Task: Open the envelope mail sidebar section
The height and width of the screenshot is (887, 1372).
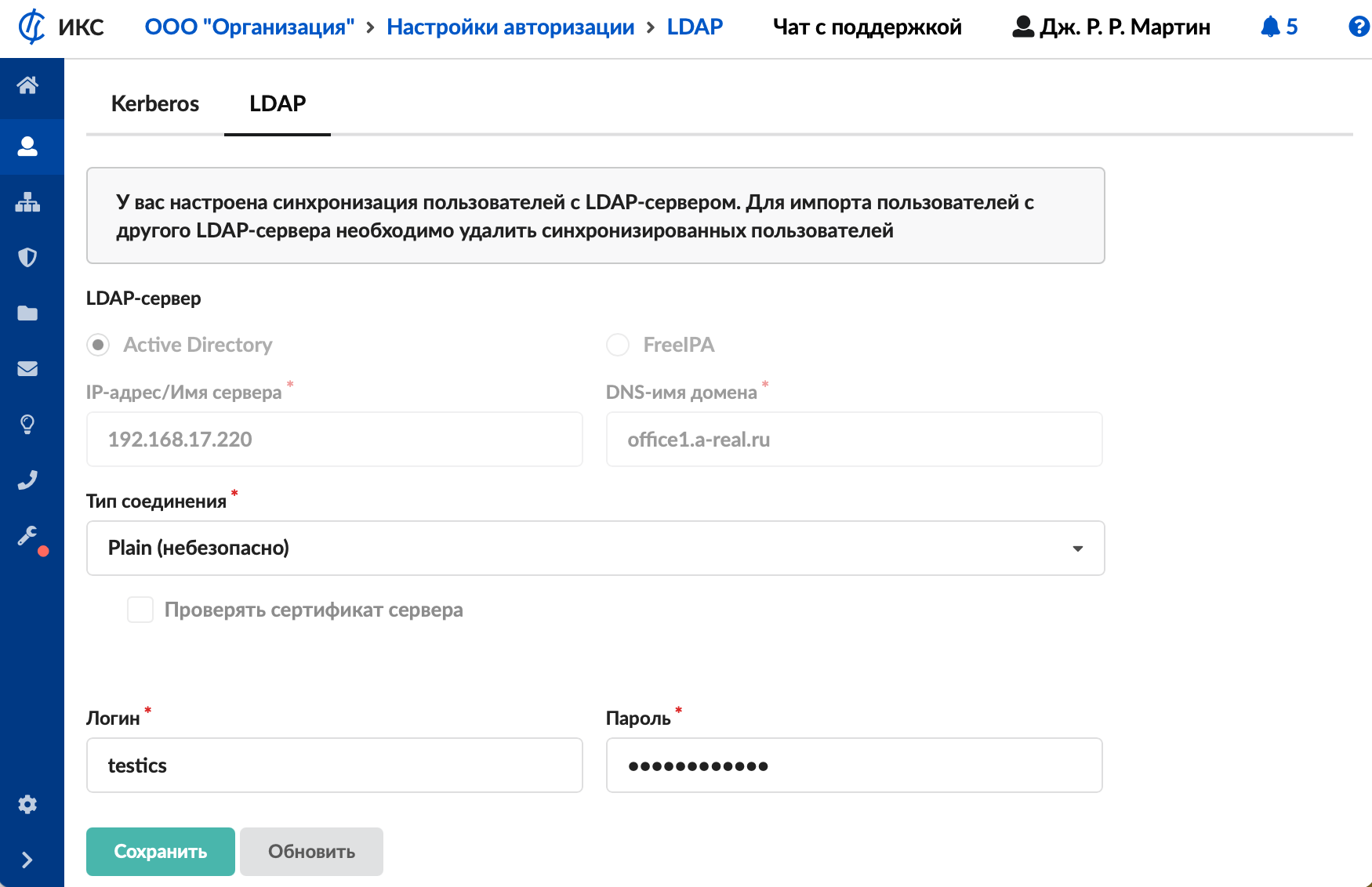Action: [28, 368]
